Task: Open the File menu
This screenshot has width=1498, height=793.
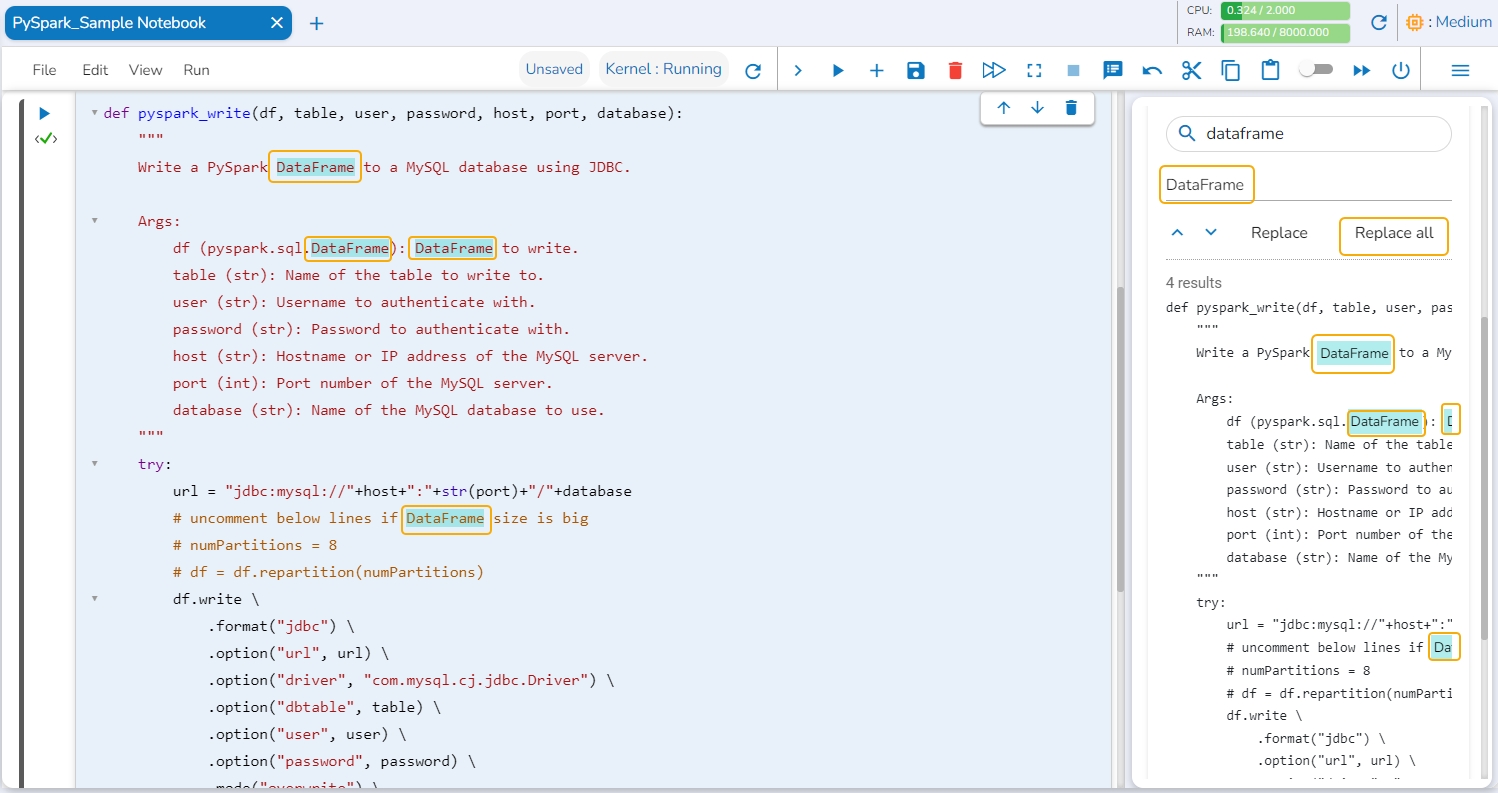Action: point(44,70)
